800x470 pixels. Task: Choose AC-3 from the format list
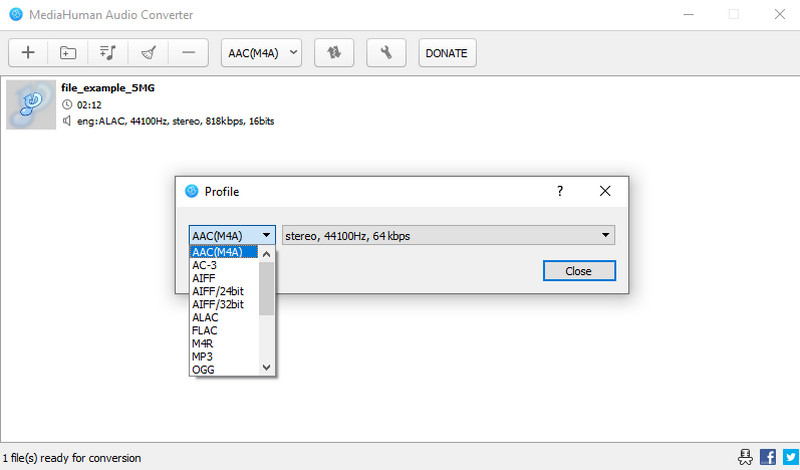(224, 265)
